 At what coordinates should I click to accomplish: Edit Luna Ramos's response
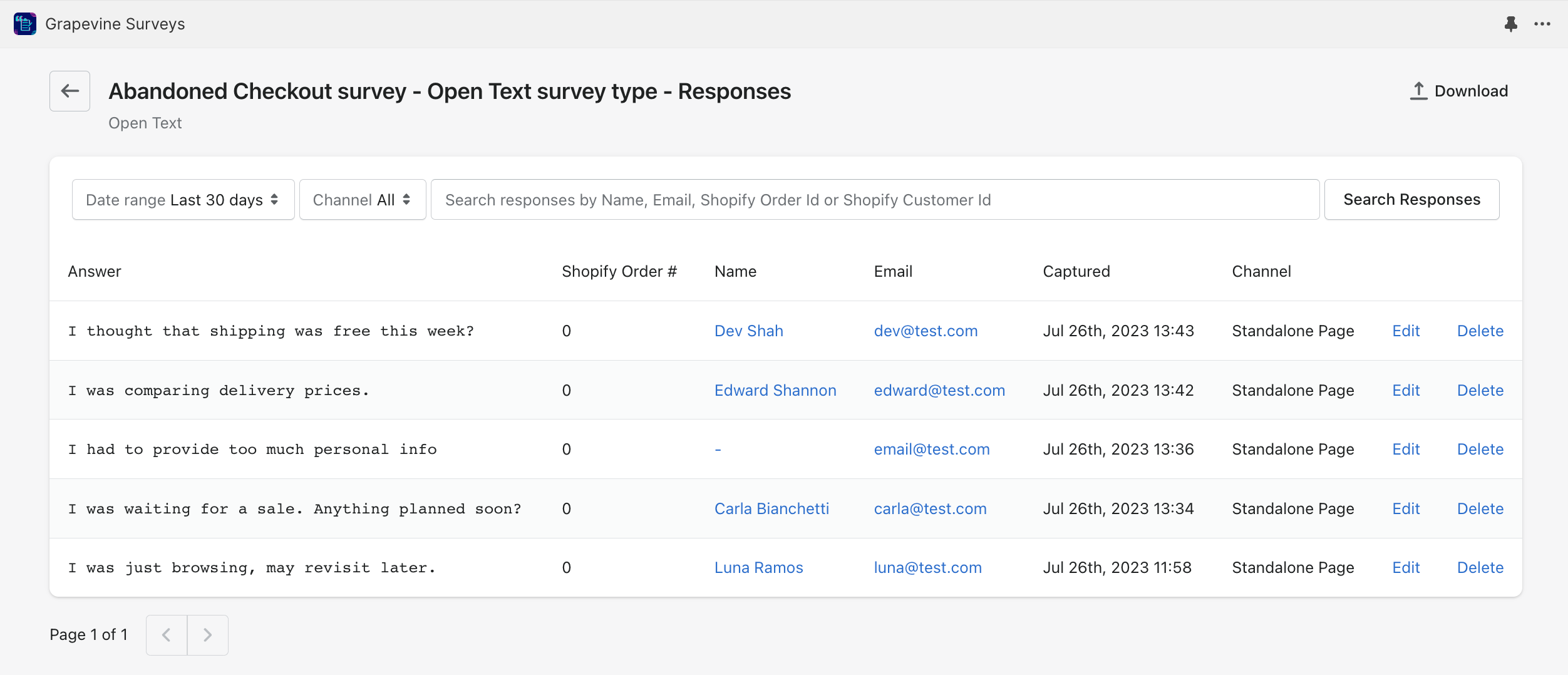coord(1406,567)
